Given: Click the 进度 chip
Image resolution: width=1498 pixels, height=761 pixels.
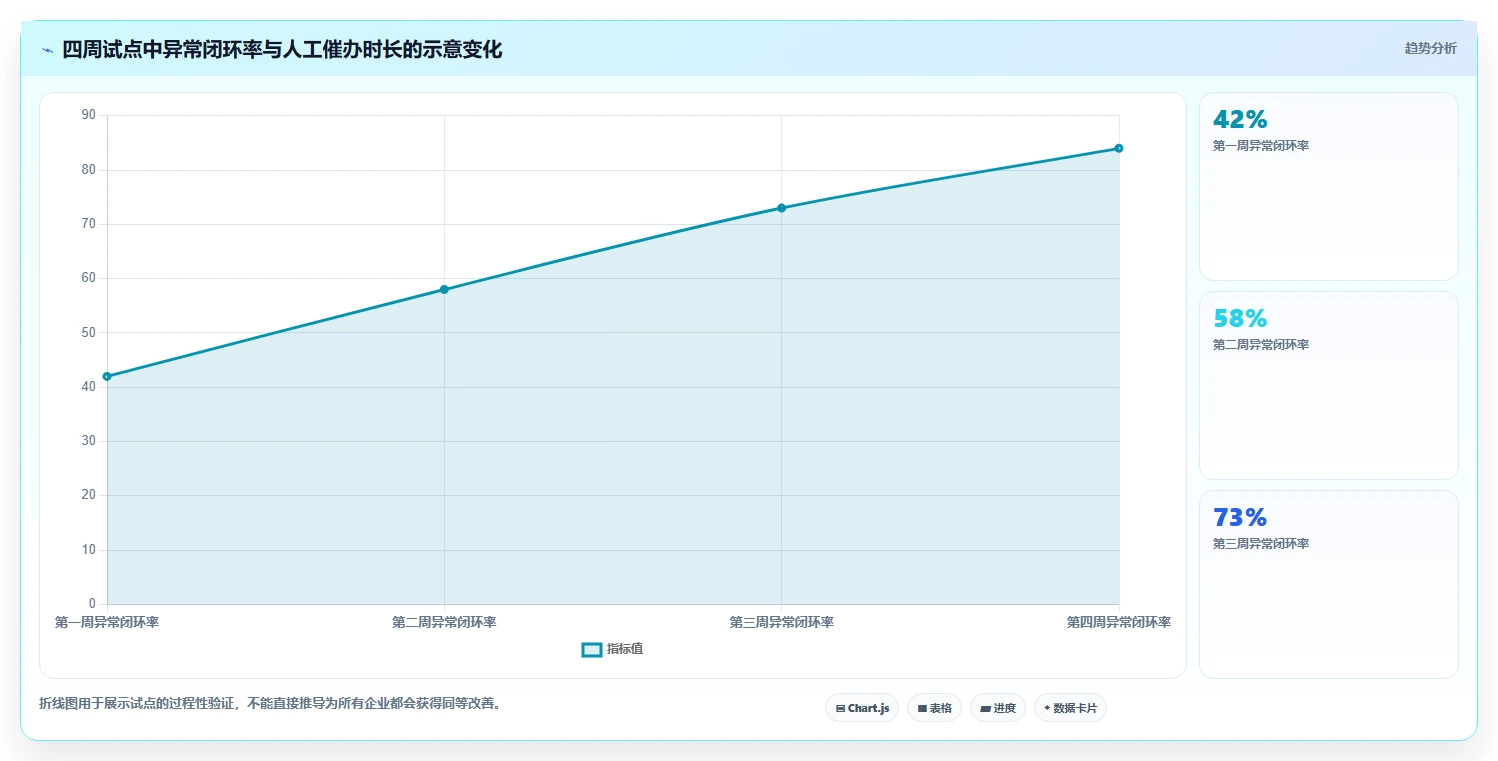Looking at the screenshot, I should tap(998, 708).
